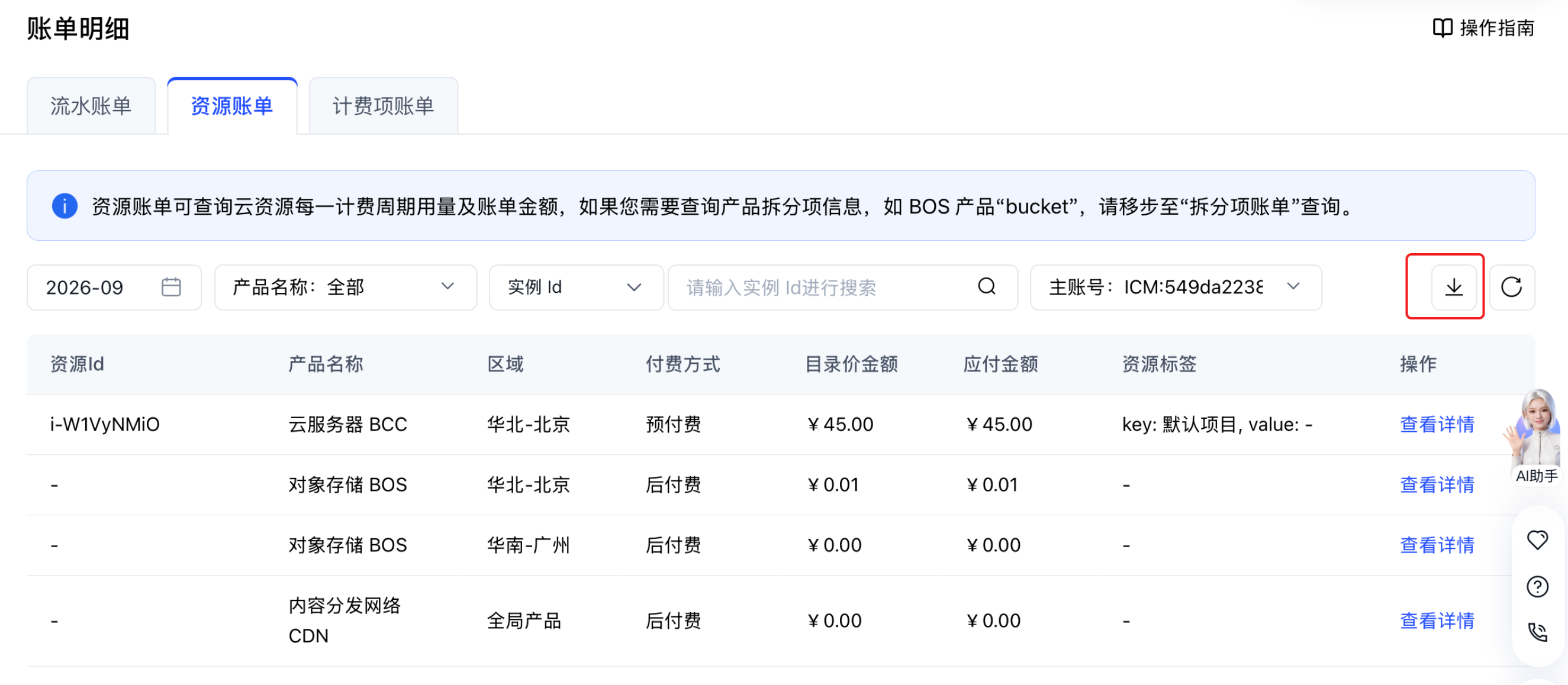Expand the 主账号 account dropdown
This screenshot has height=685, width=1568.
coord(1176,287)
